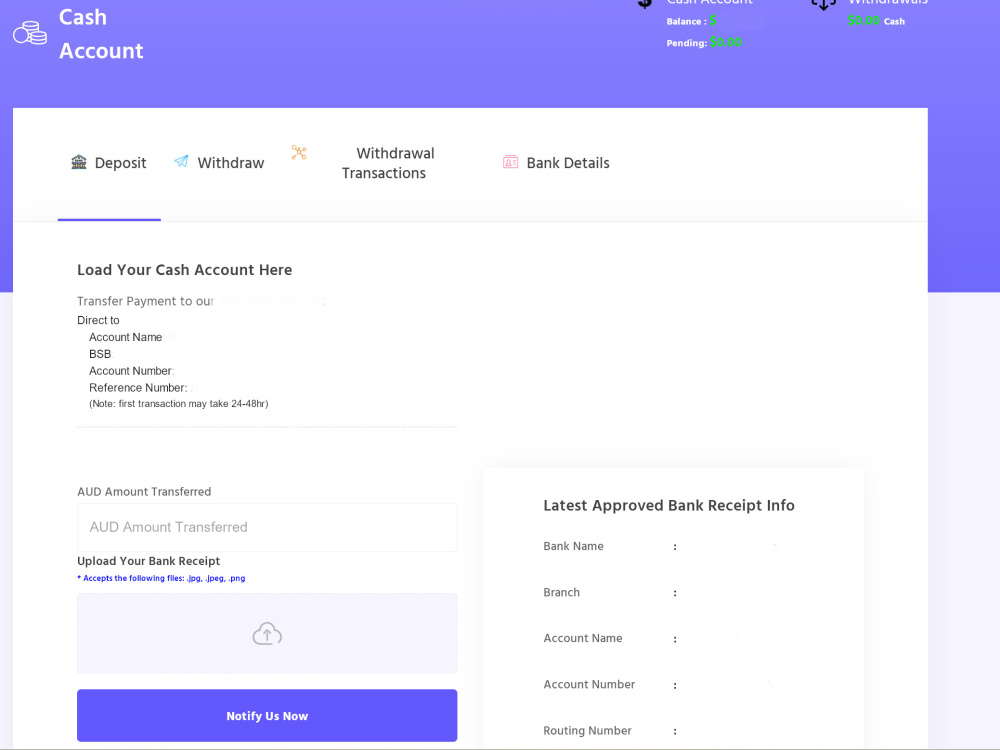
Task: Switch to the Bank Details tab
Action: (x=556, y=163)
